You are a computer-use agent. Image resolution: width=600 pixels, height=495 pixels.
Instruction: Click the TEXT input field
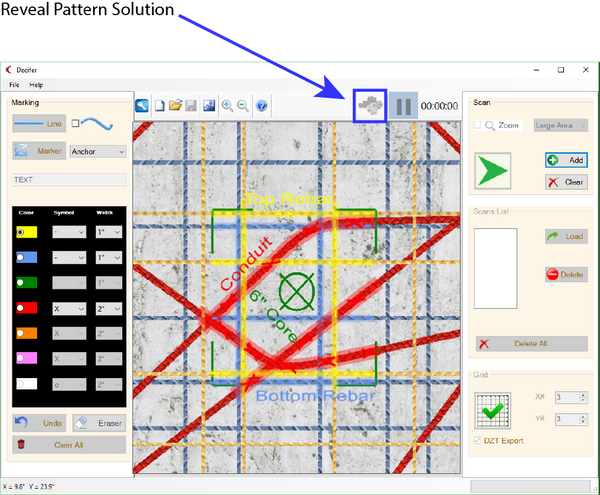(x=69, y=179)
